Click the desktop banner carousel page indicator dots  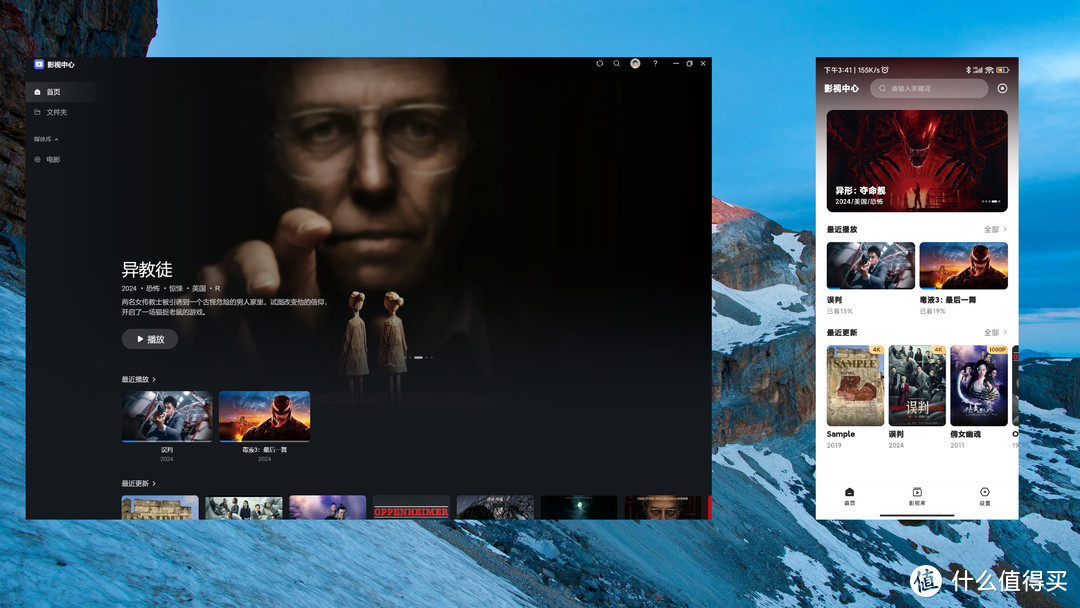(420, 357)
